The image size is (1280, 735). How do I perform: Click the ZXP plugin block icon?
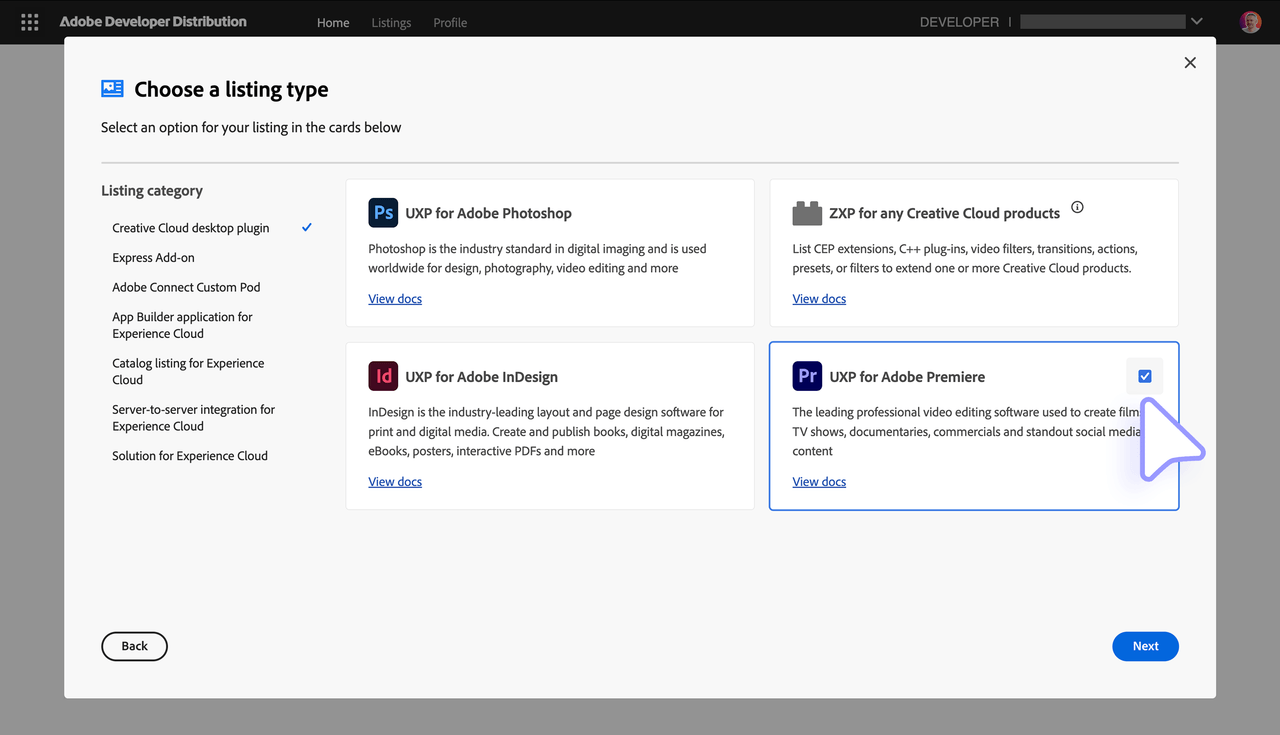(807, 213)
